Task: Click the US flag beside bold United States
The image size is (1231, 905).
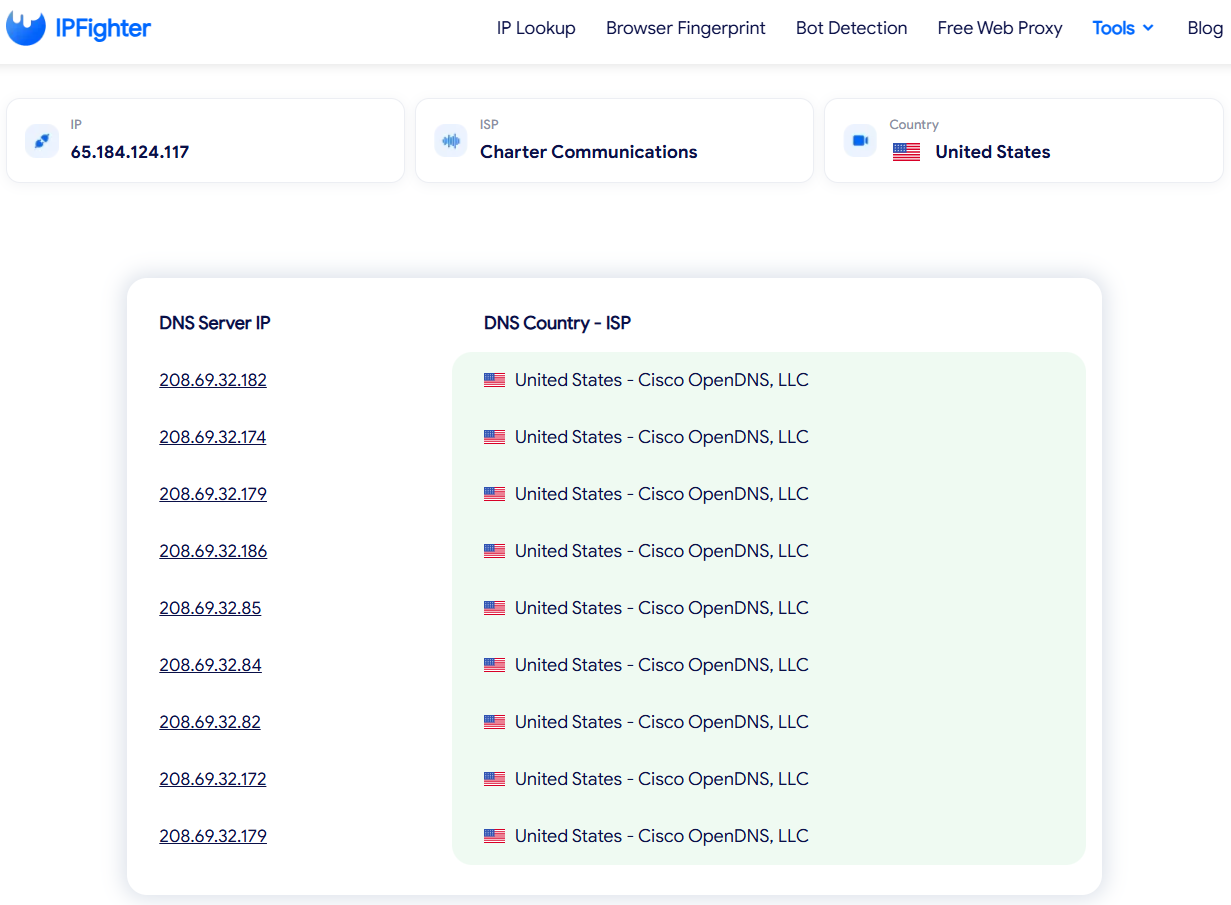Action: pos(906,152)
